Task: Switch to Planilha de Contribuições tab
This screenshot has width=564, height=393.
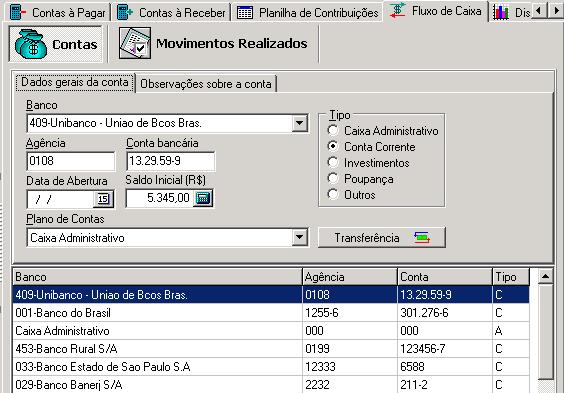Action: (308, 13)
